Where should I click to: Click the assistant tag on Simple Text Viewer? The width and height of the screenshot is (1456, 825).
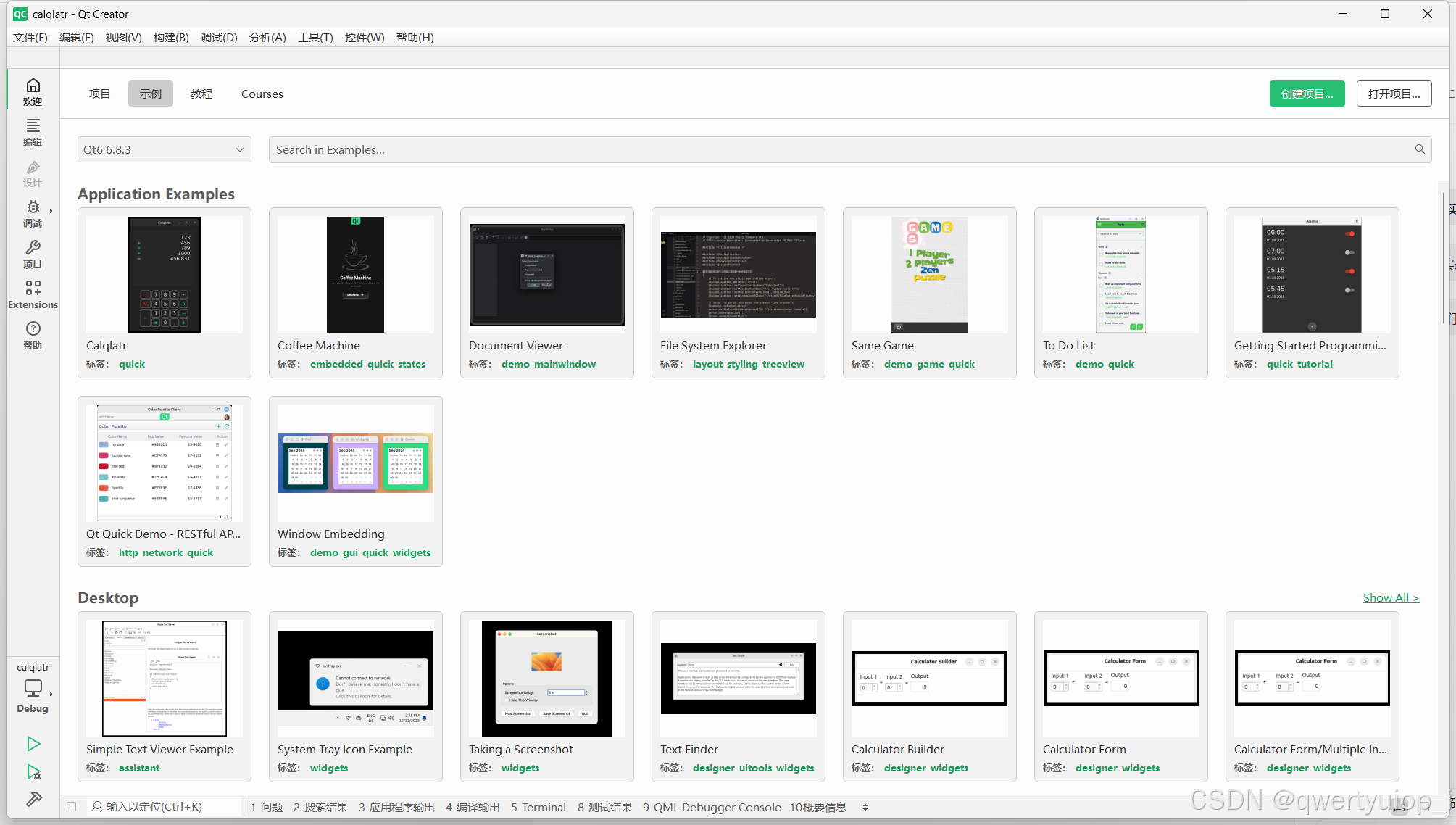coord(139,768)
